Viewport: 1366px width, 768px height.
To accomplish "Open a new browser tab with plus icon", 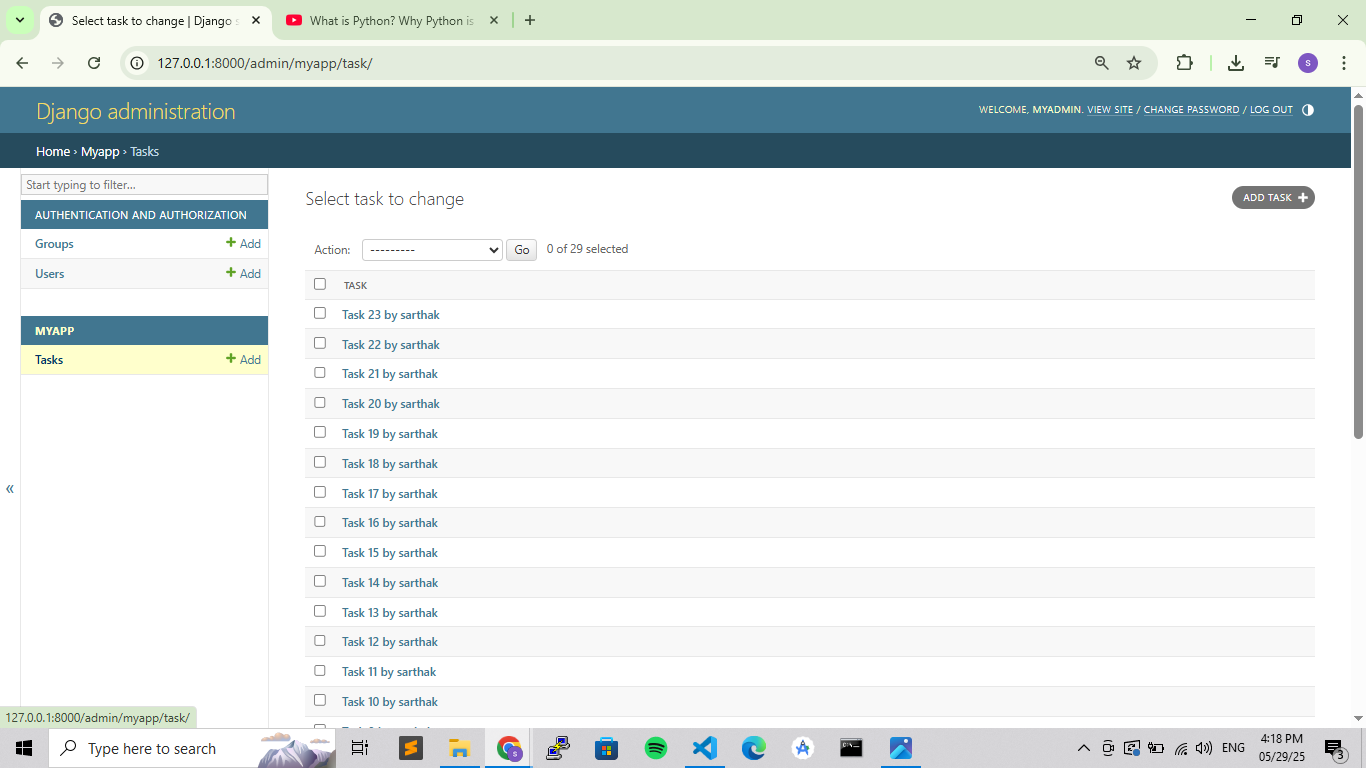I will (530, 20).
